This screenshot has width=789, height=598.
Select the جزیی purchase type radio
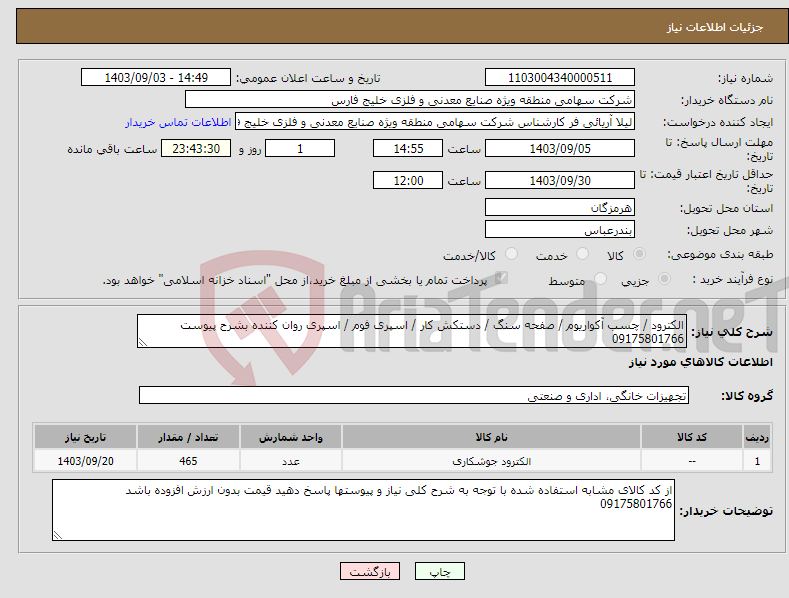[664, 279]
